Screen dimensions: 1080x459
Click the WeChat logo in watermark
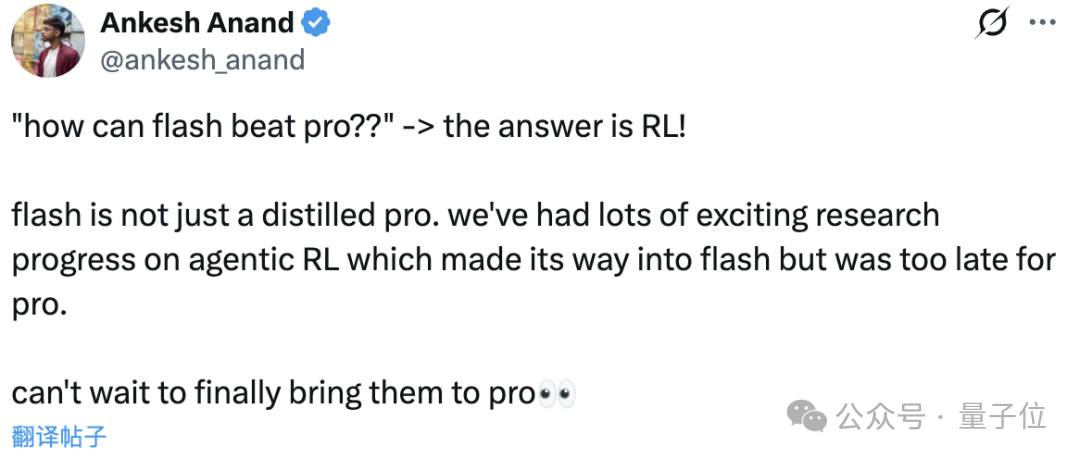pos(807,416)
